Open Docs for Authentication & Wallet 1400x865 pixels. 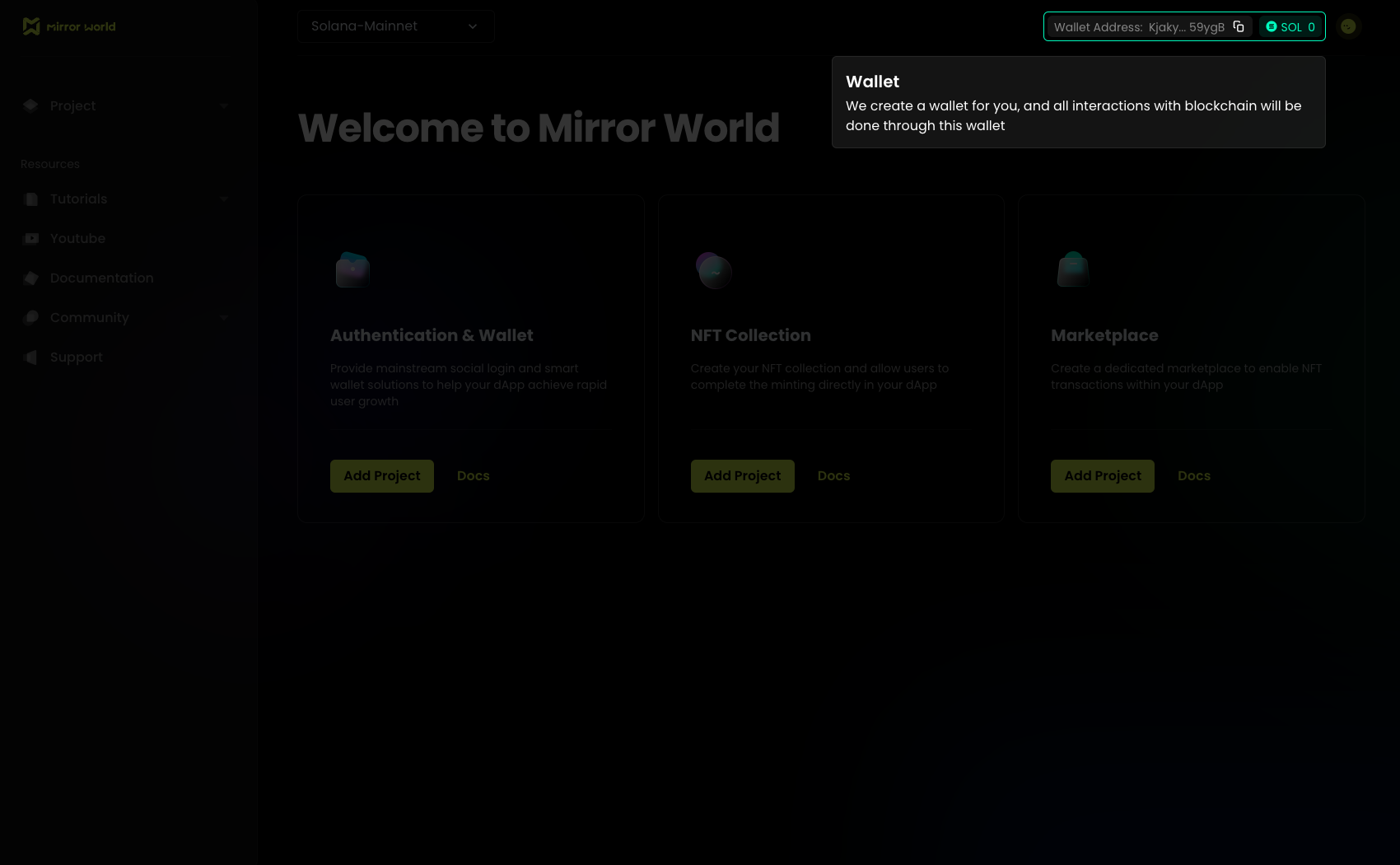[x=474, y=476]
